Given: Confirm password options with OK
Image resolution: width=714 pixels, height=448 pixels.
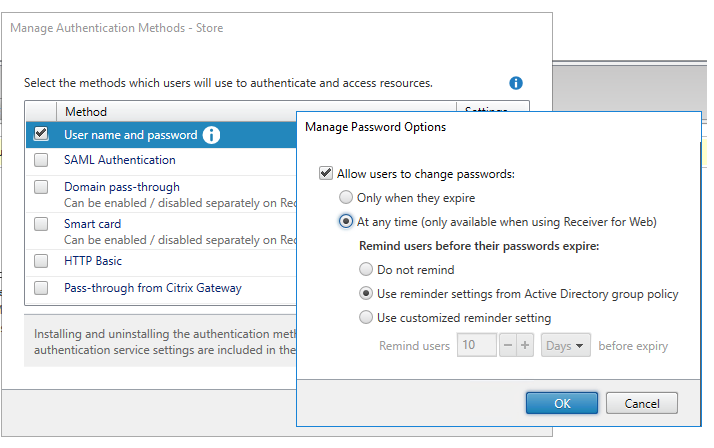Looking at the screenshot, I should [x=562, y=403].
